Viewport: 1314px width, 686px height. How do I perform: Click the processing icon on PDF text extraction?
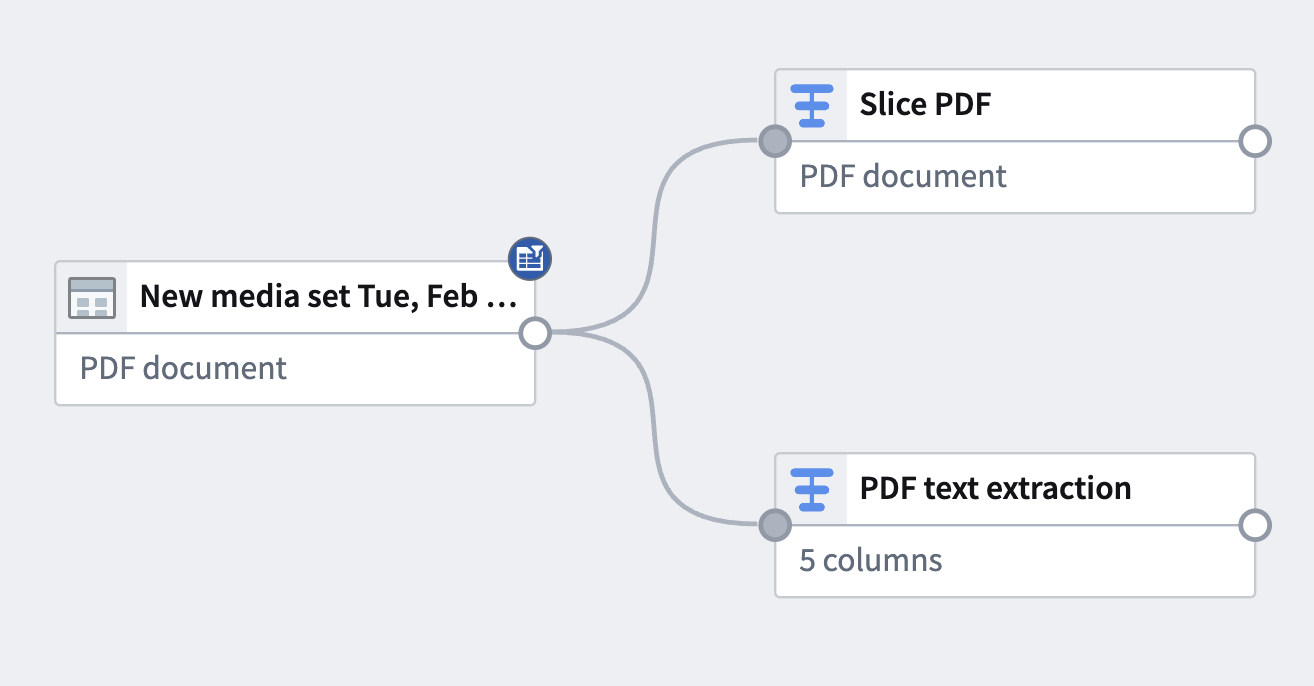812,489
